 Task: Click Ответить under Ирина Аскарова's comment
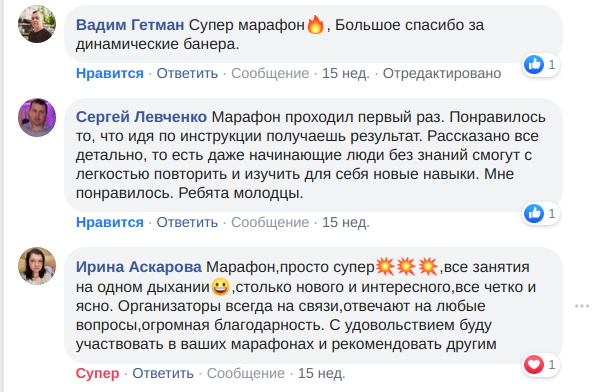[163, 373]
